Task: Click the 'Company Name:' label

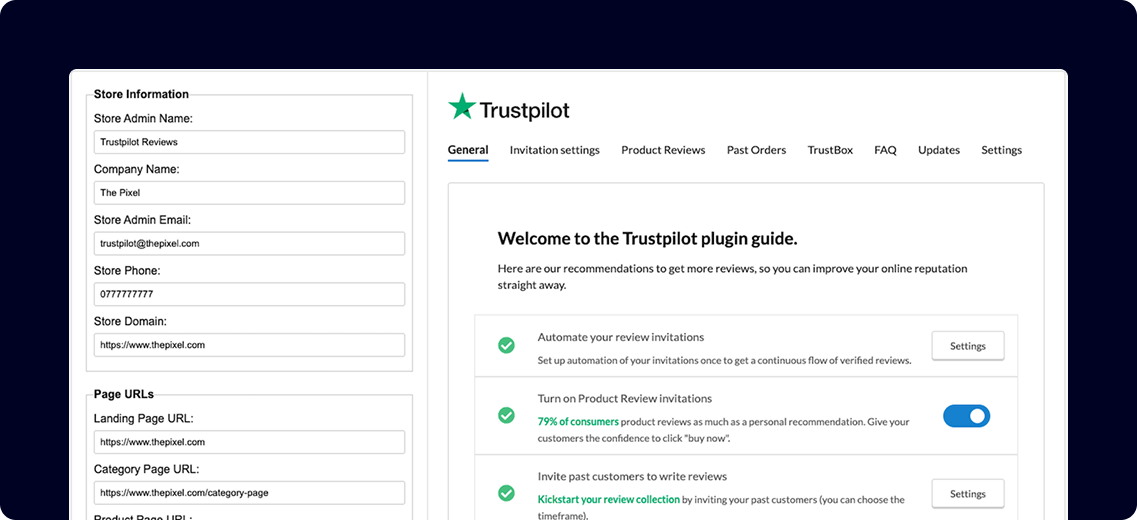Action: click(x=136, y=169)
